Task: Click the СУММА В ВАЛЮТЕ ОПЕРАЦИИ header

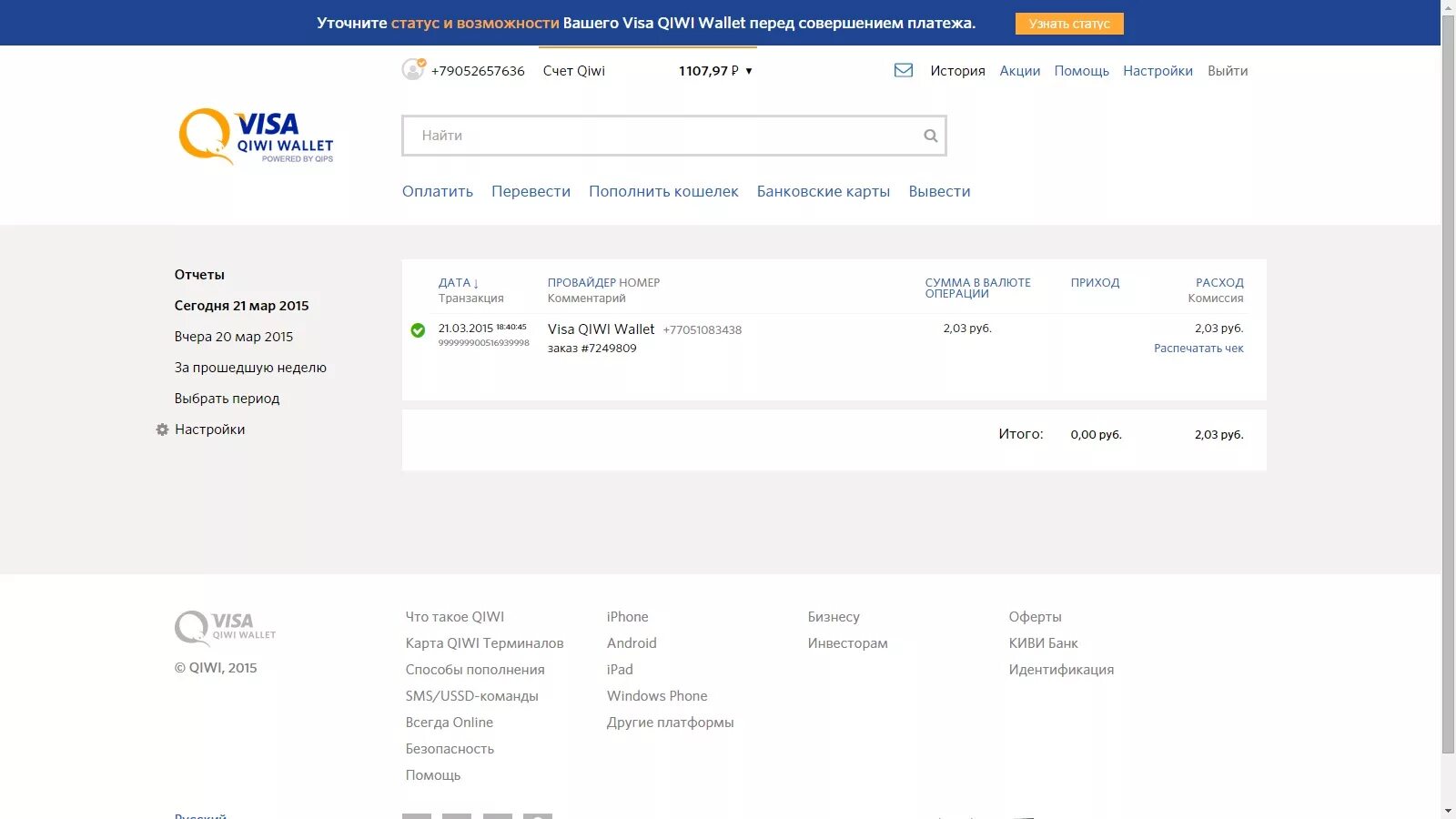Action: pos(977,288)
